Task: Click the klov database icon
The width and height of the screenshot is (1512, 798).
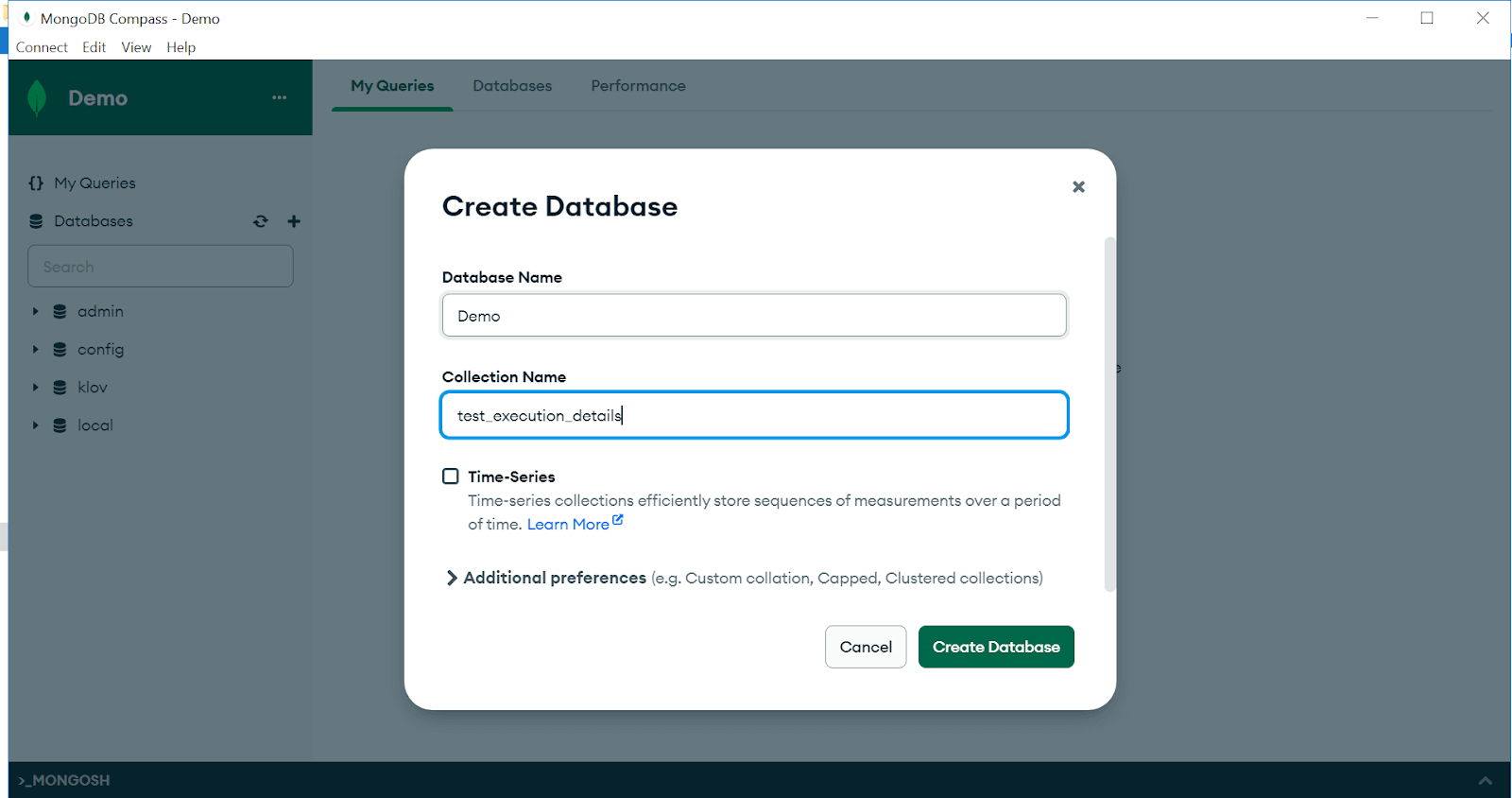Action: click(60, 387)
